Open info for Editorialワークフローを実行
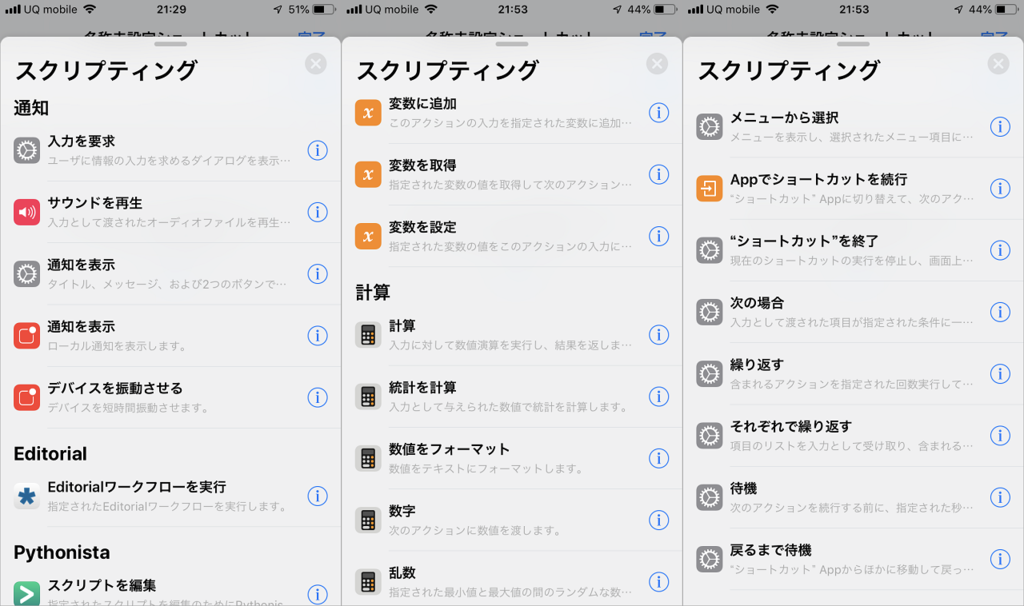 tap(317, 496)
